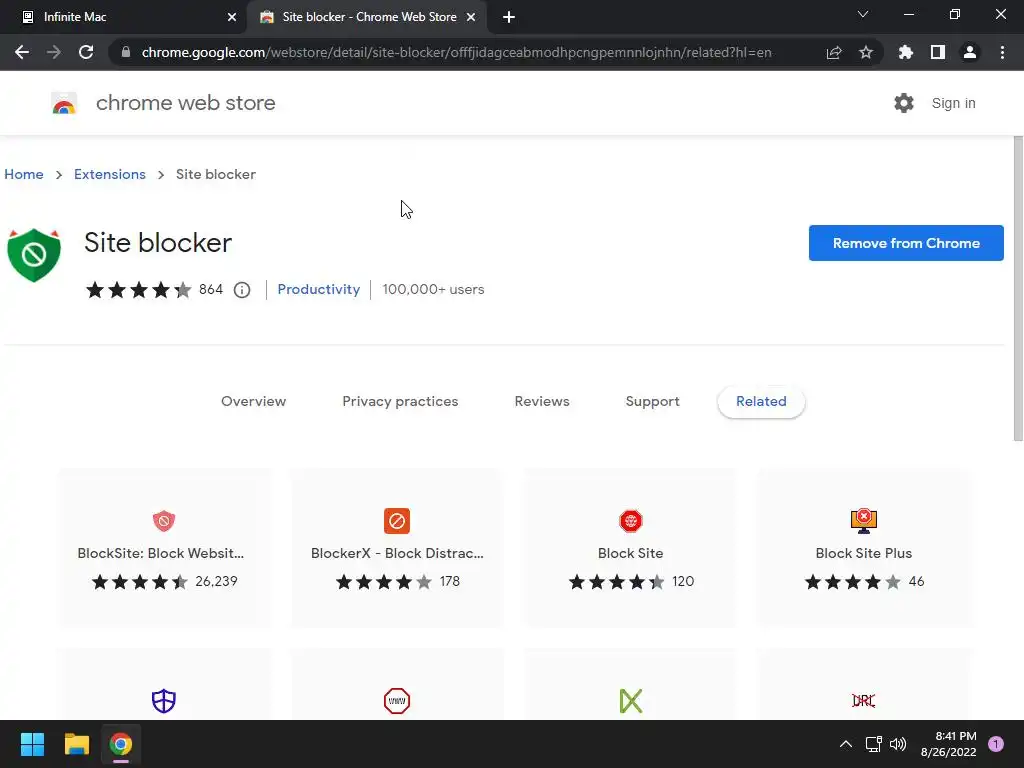This screenshot has height=768, width=1024.
Task: Open File Explorer from the taskbar
Action: [76, 744]
